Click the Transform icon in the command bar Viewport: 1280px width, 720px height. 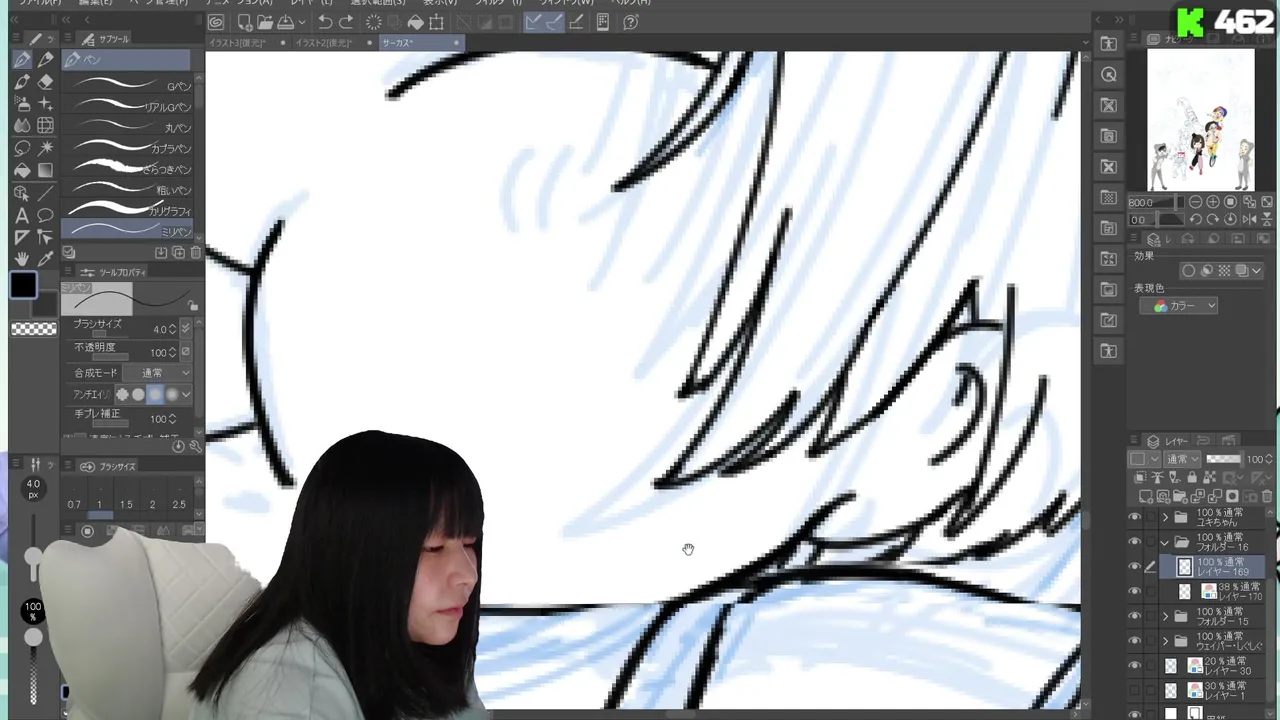point(436,22)
